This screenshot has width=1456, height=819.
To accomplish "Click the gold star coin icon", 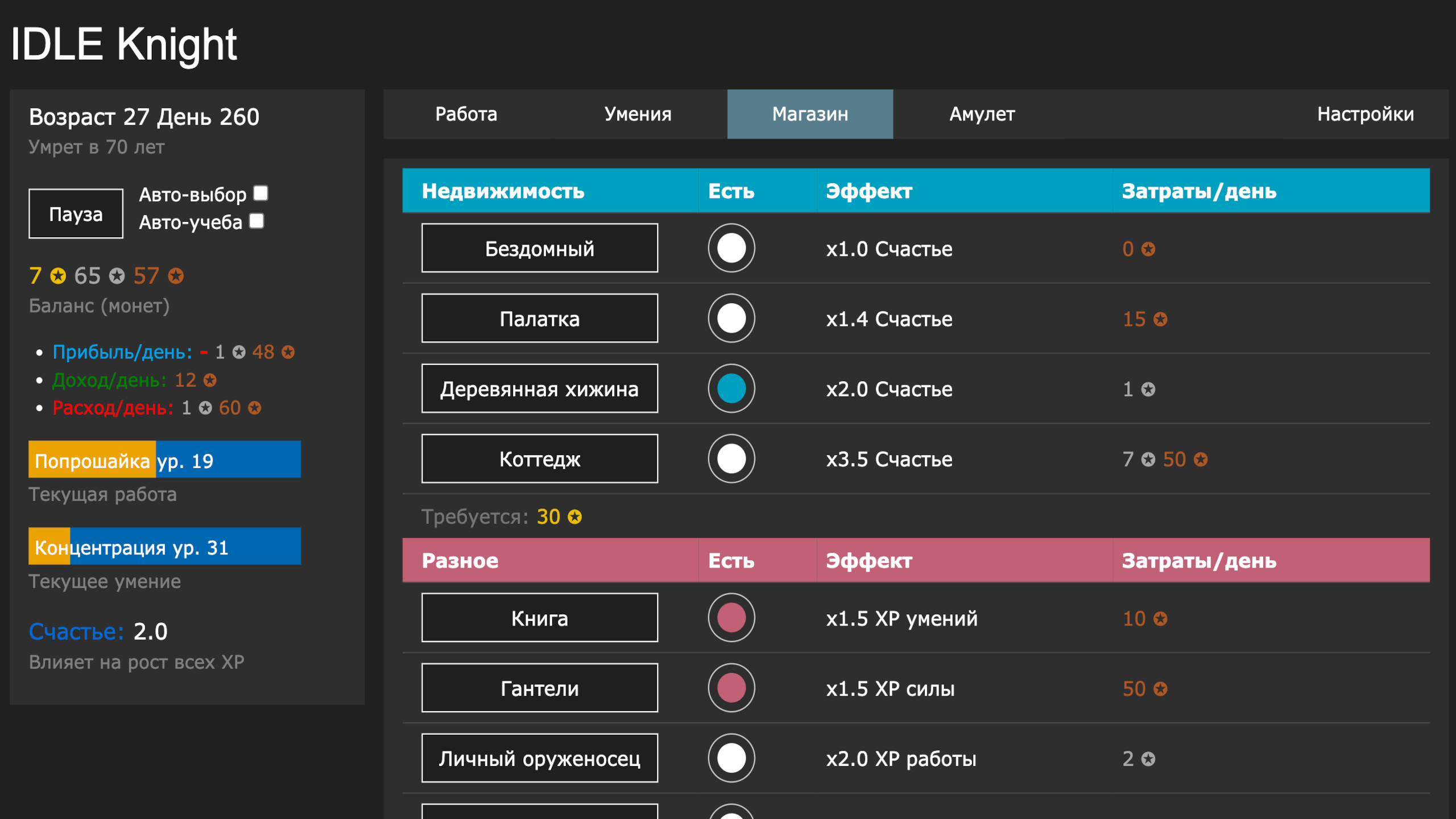I will point(57,276).
